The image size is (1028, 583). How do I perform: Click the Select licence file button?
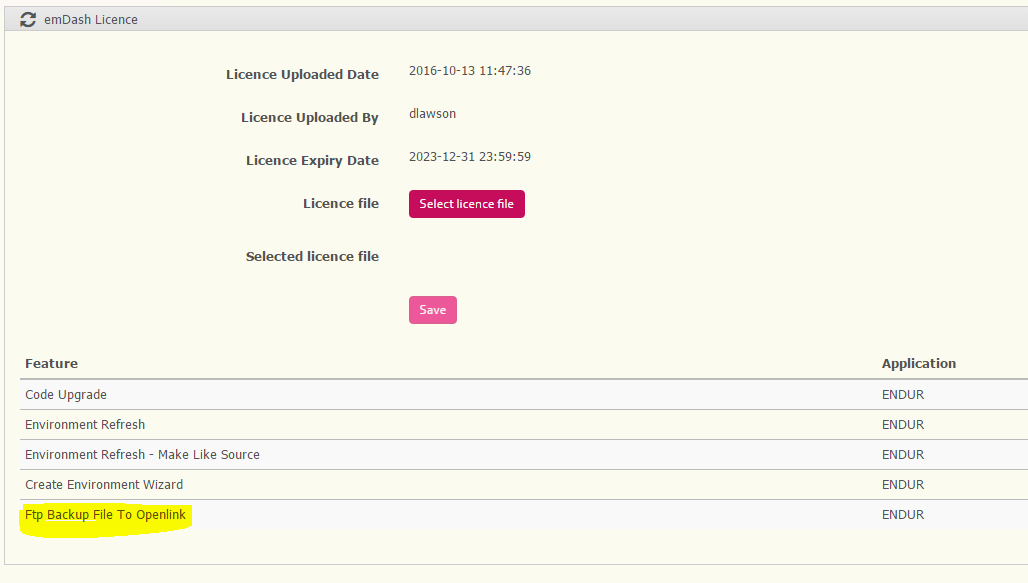(x=467, y=204)
